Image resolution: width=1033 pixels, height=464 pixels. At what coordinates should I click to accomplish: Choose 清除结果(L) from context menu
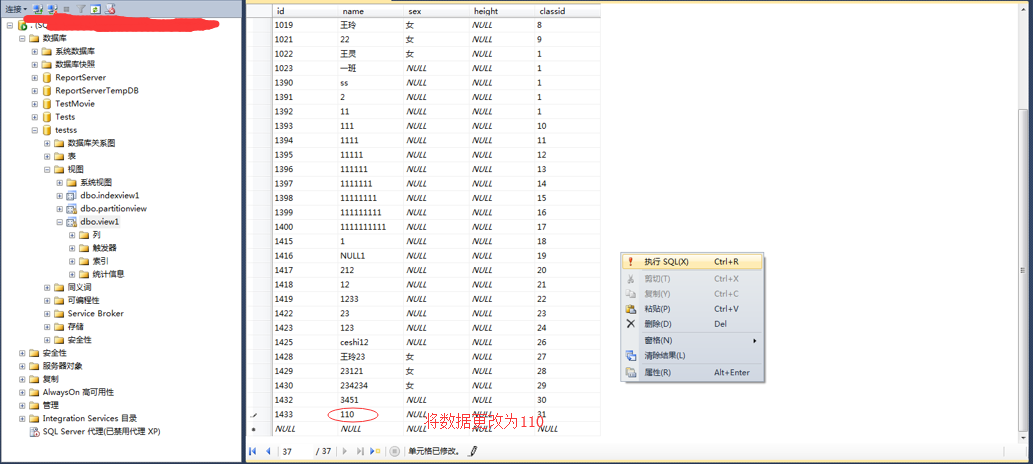[x=692, y=356]
